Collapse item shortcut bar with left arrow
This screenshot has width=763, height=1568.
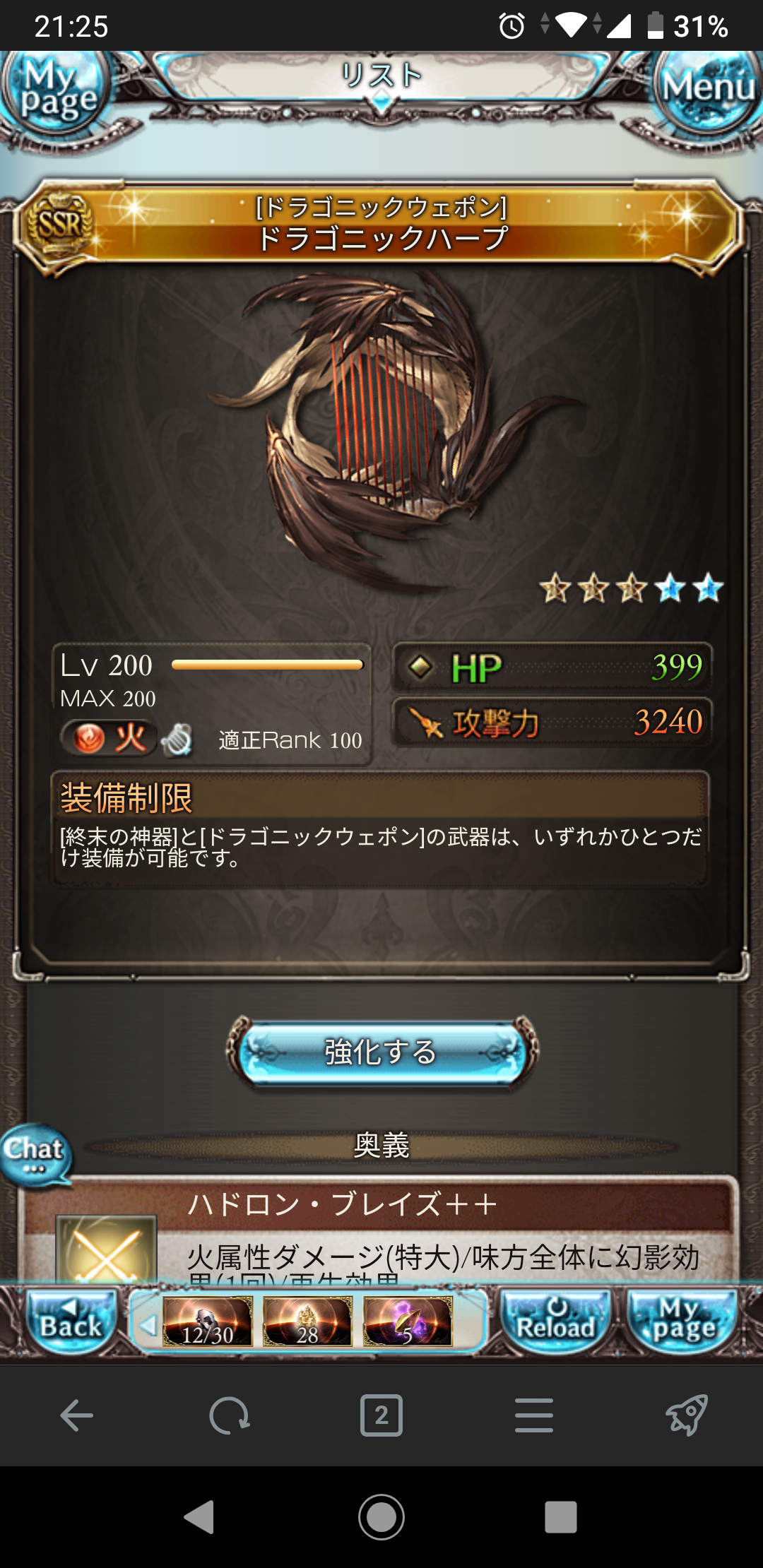tap(148, 1326)
